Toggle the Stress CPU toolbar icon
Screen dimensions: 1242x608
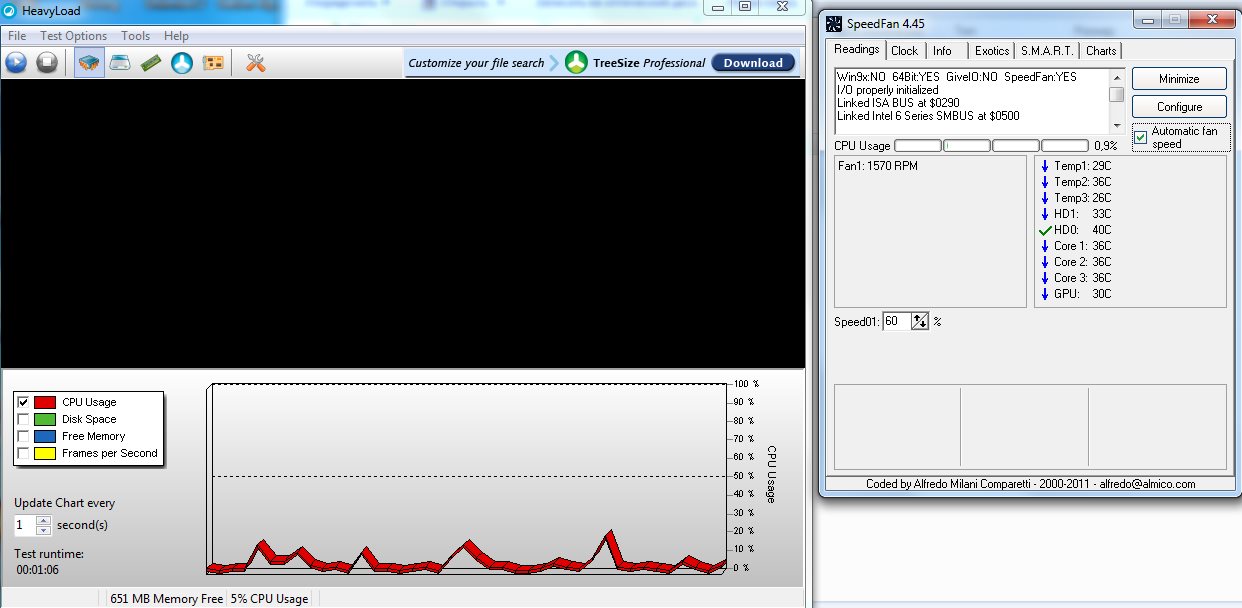89,63
